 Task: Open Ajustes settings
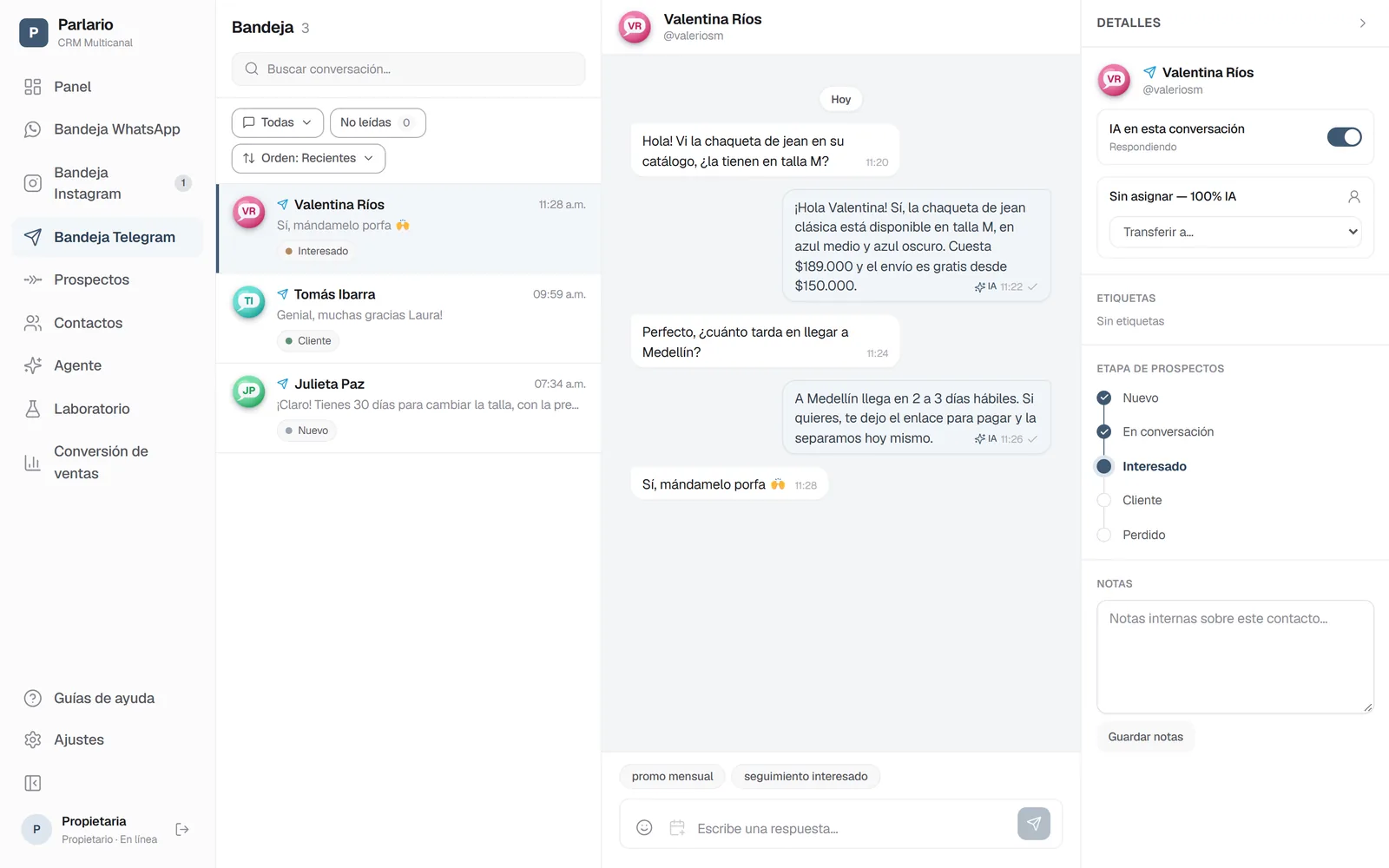tap(108, 740)
